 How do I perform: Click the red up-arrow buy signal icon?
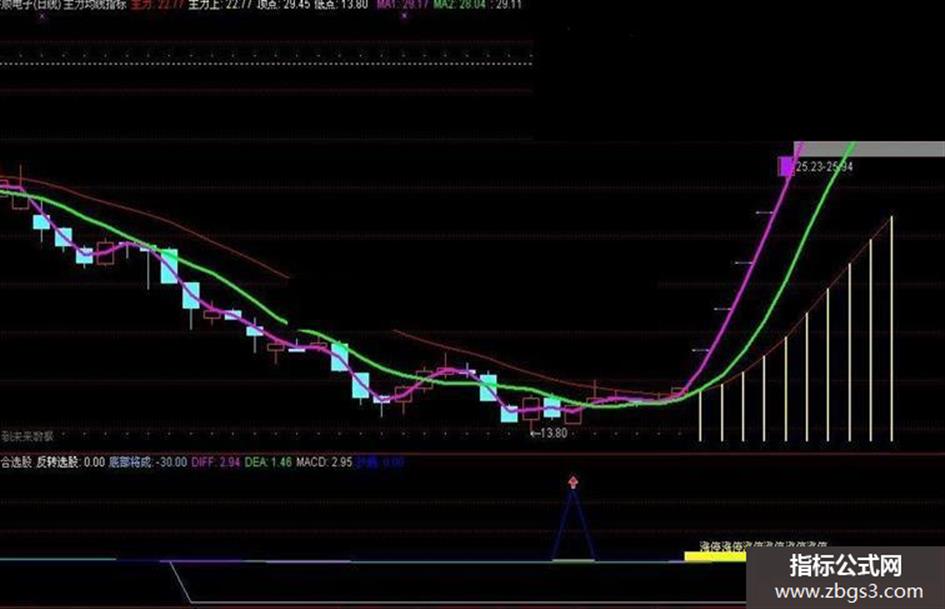(x=573, y=482)
